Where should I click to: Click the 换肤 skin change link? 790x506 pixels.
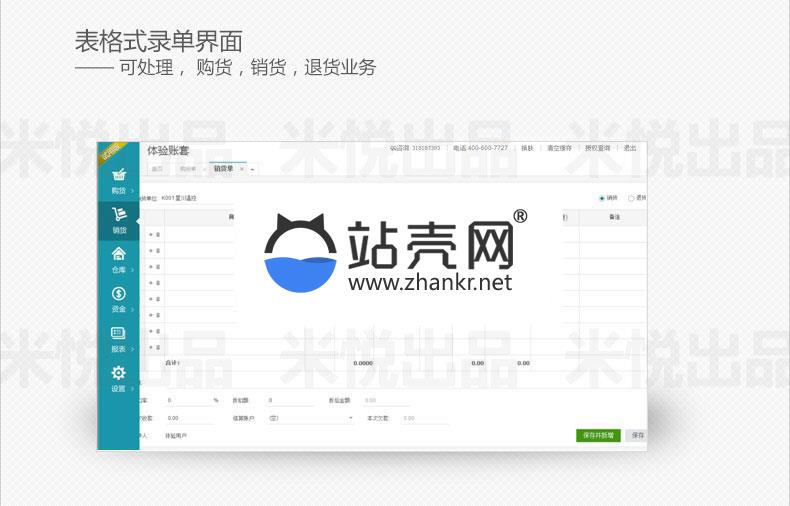[x=527, y=148]
